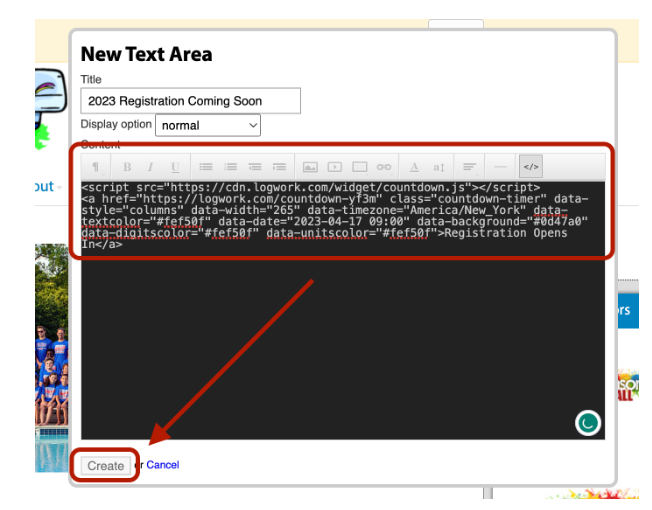The height and width of the screenshot is (510, 652).
Task: Click the insert video icon
Action: 335,167
